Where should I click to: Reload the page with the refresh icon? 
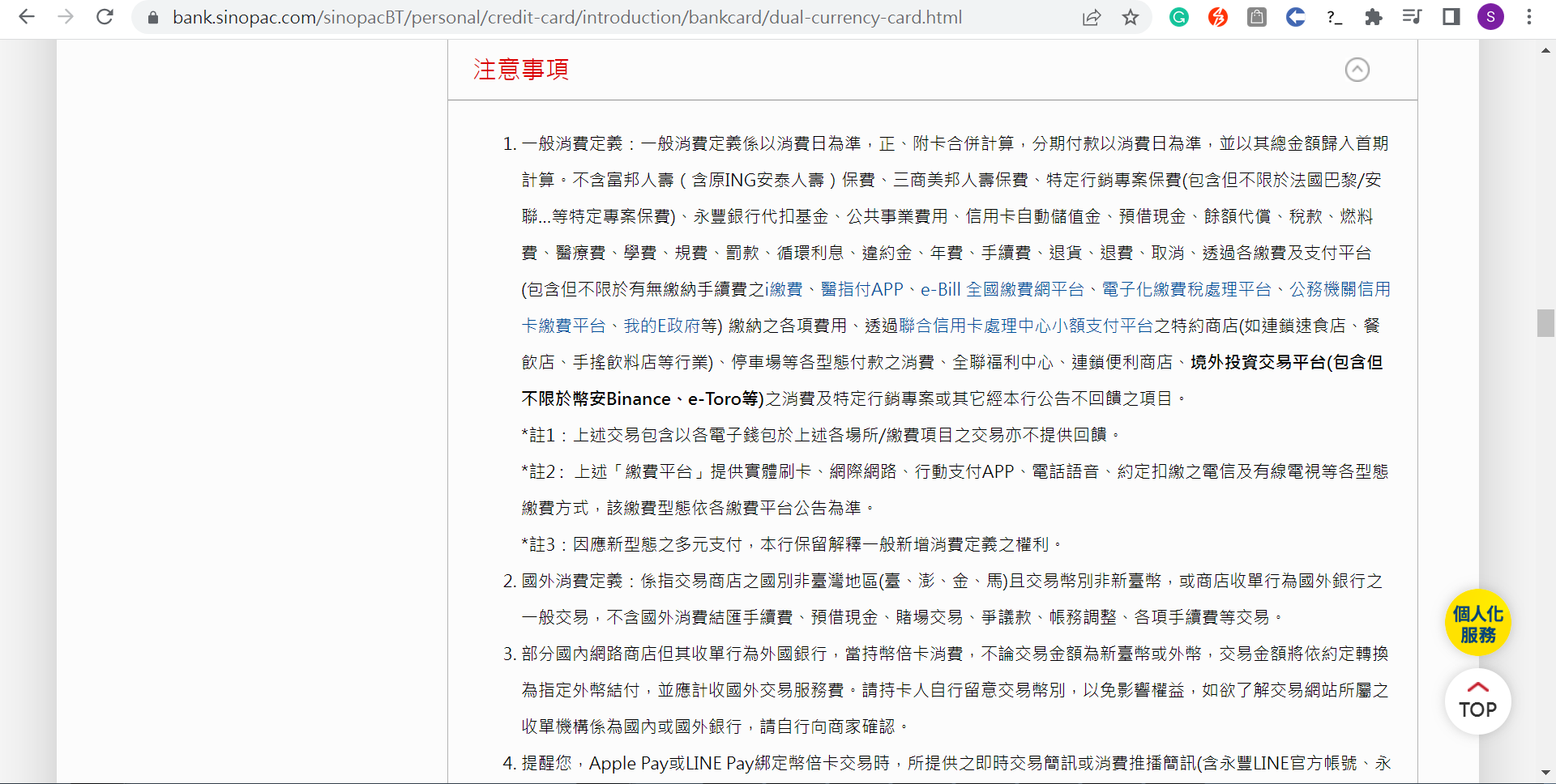(x=105, y=17)
